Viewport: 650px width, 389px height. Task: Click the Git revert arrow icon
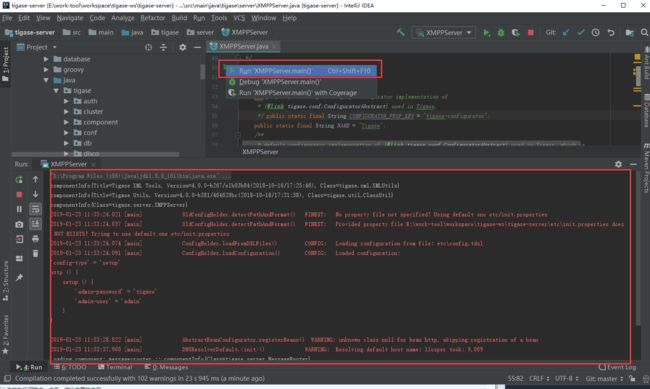point(611,32)
